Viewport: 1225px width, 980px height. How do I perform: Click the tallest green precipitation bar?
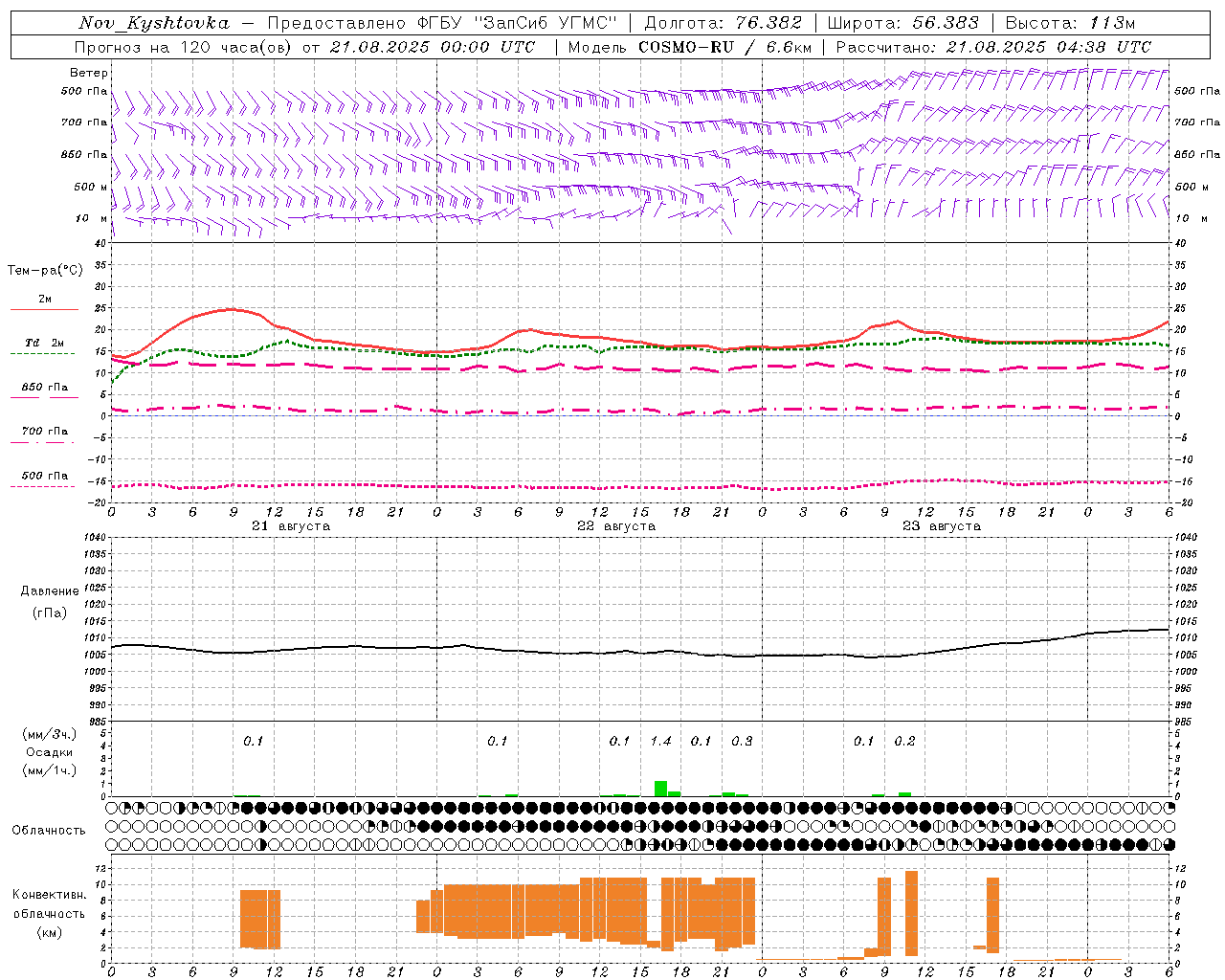coord(660,789)
